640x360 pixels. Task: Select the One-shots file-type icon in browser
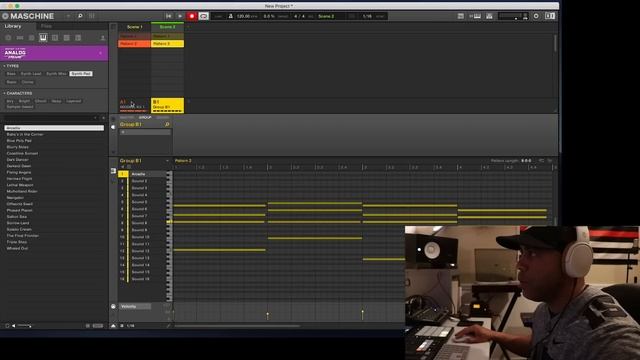(78, 38)
